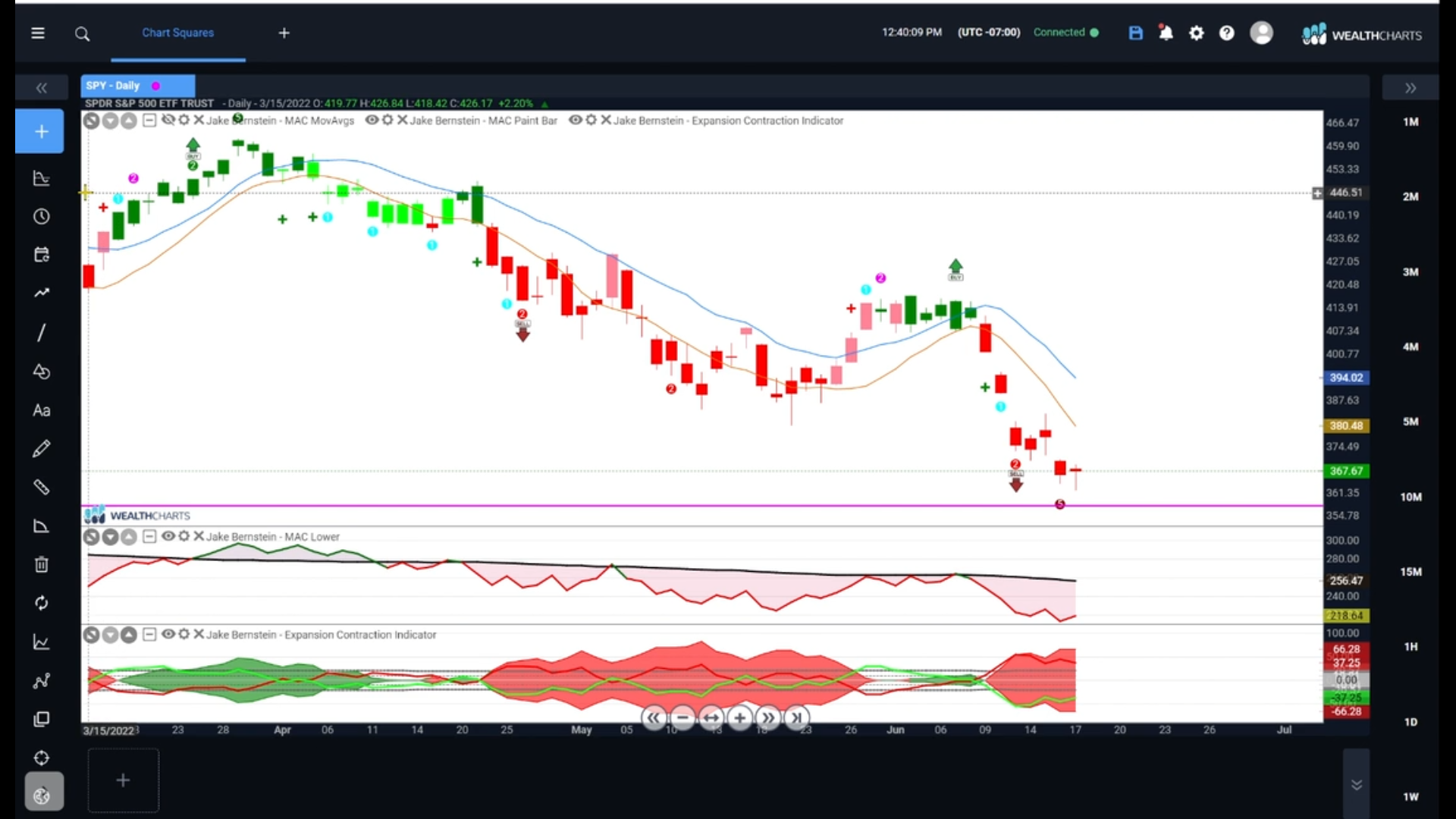1456x819 pixels.
Task: Move main price pane down with arrow
Action: 111,121
